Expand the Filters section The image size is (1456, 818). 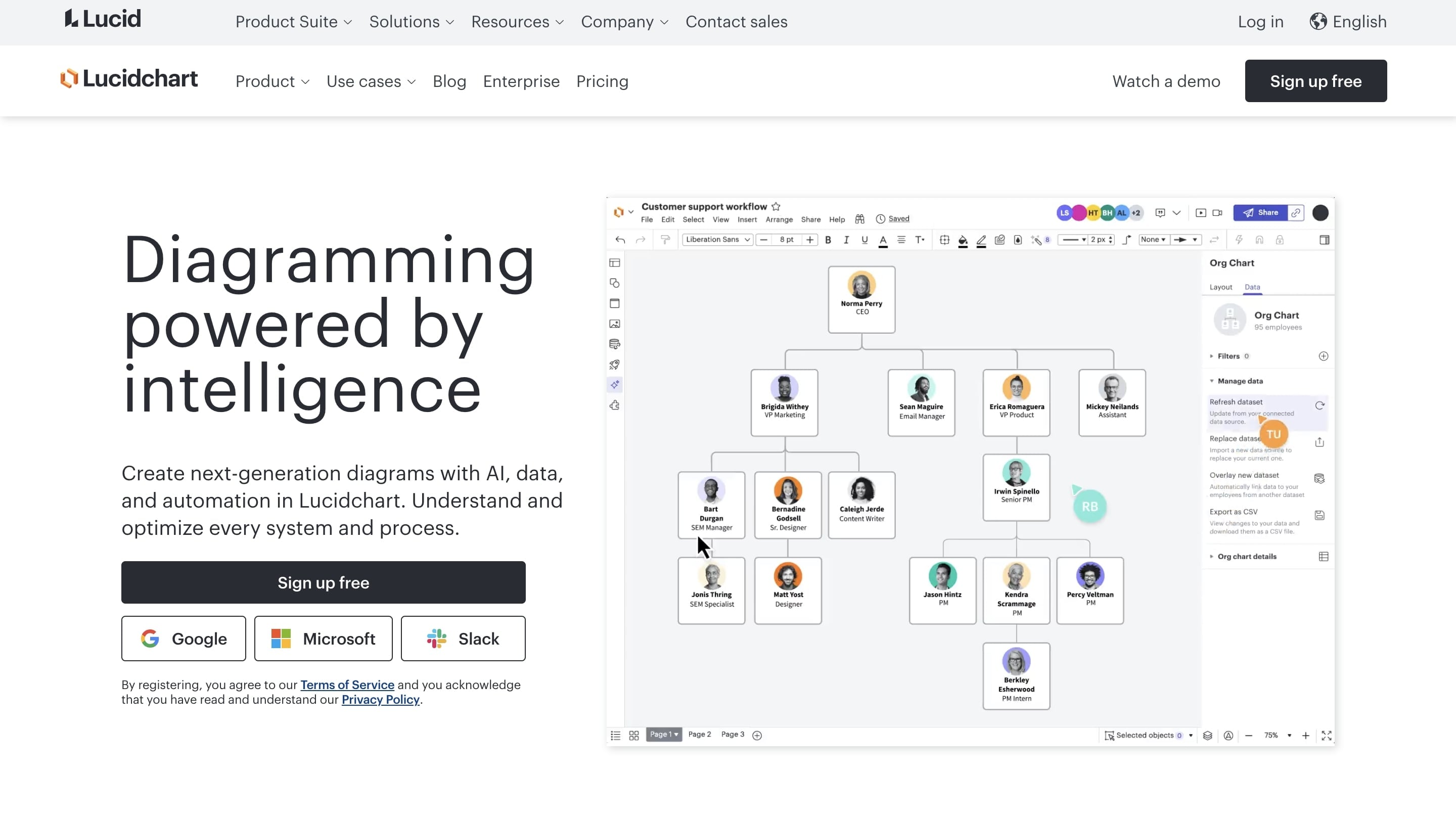[1228, 356]
